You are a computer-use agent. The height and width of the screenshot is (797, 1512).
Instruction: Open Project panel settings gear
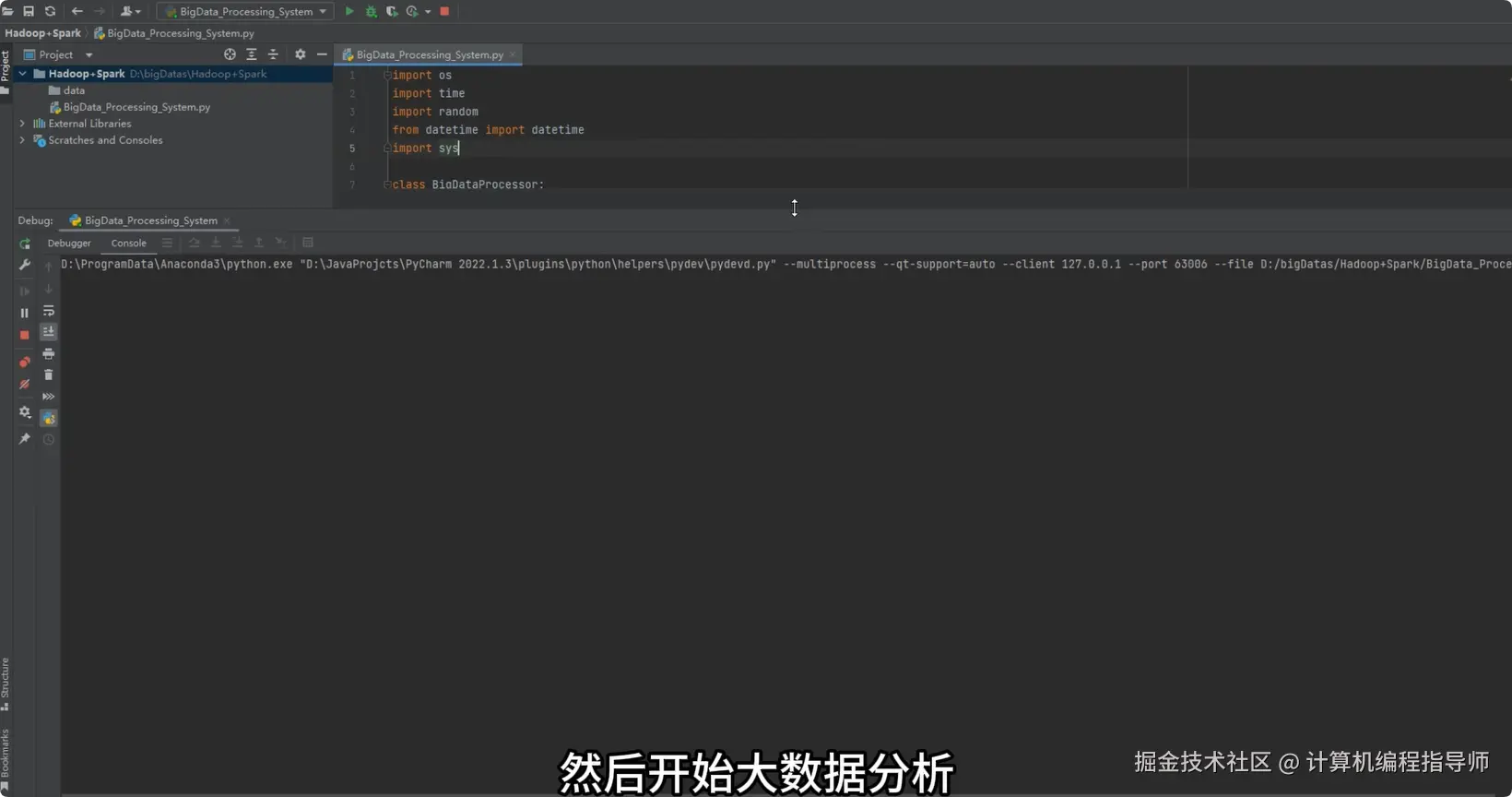click(300, 54)
